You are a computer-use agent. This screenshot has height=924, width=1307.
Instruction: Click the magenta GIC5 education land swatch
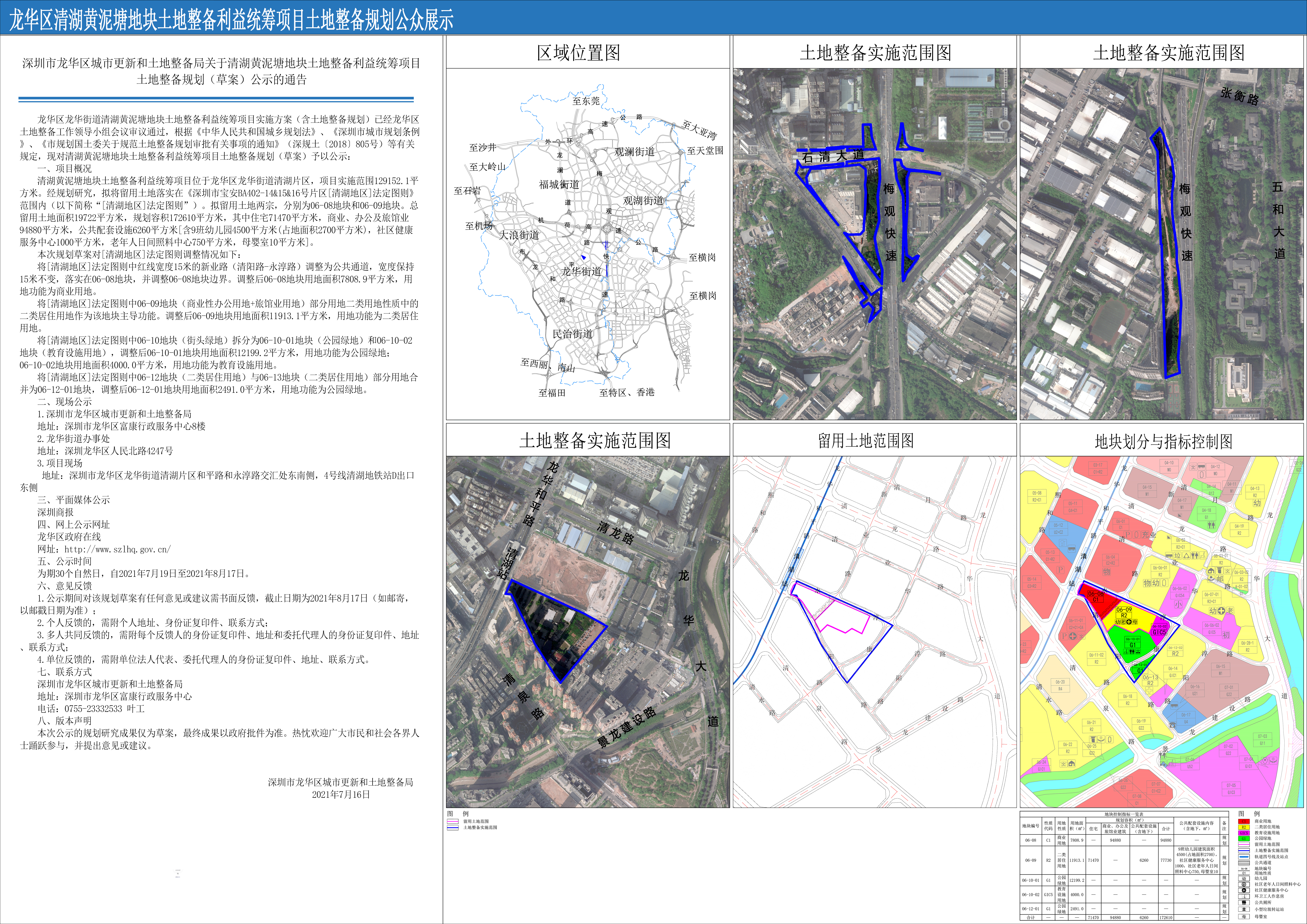click(1244, 833)
